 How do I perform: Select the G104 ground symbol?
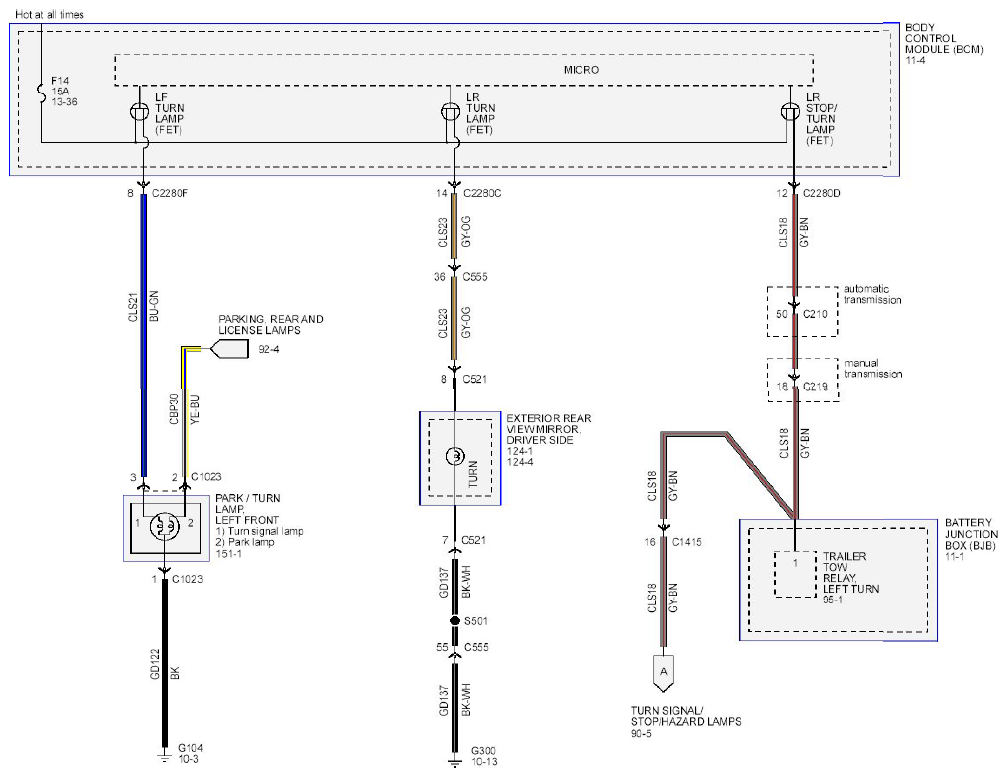pyautogui.click(x=164, y=757)
